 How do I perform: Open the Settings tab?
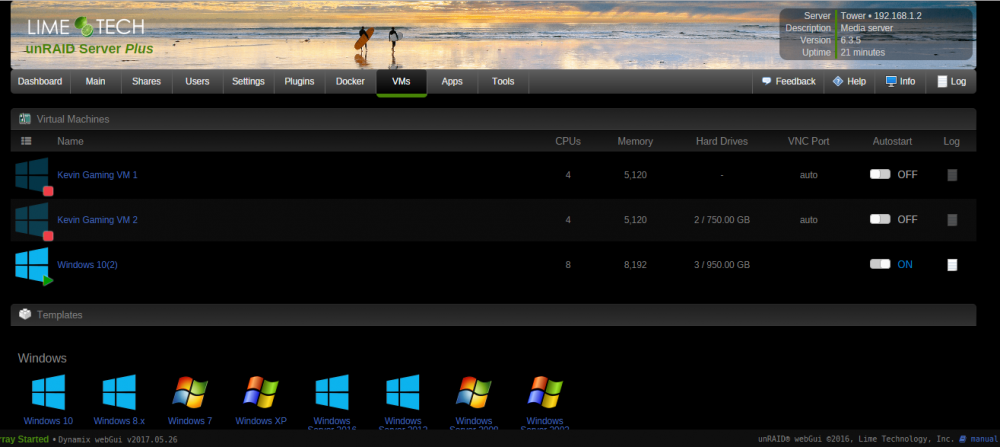(x=248, y=82)
